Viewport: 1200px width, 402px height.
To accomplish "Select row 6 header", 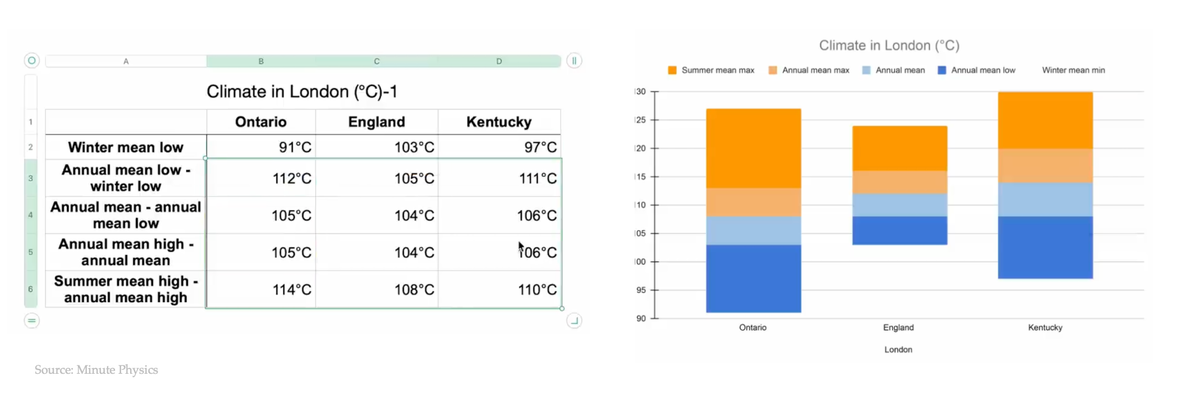I will [31, 289].
